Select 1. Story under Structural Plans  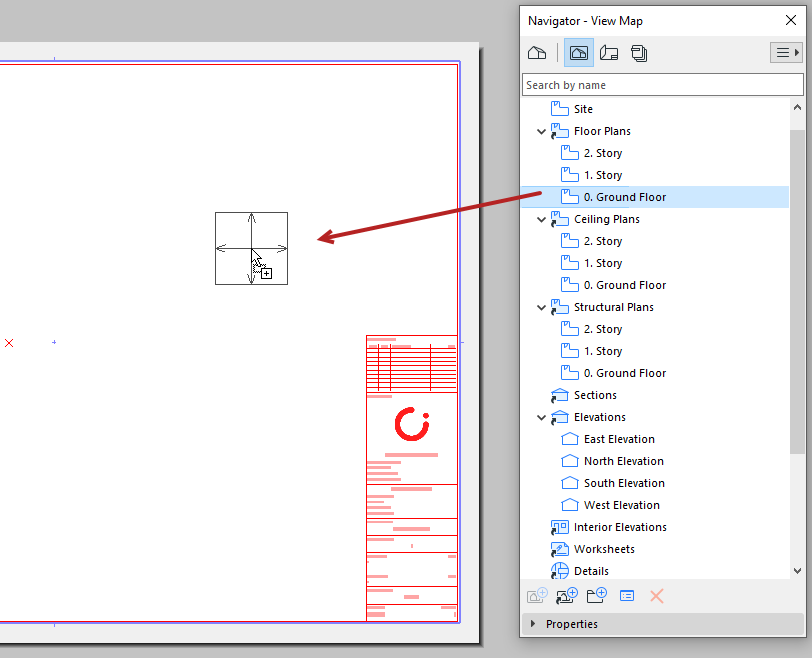(603, 352)
